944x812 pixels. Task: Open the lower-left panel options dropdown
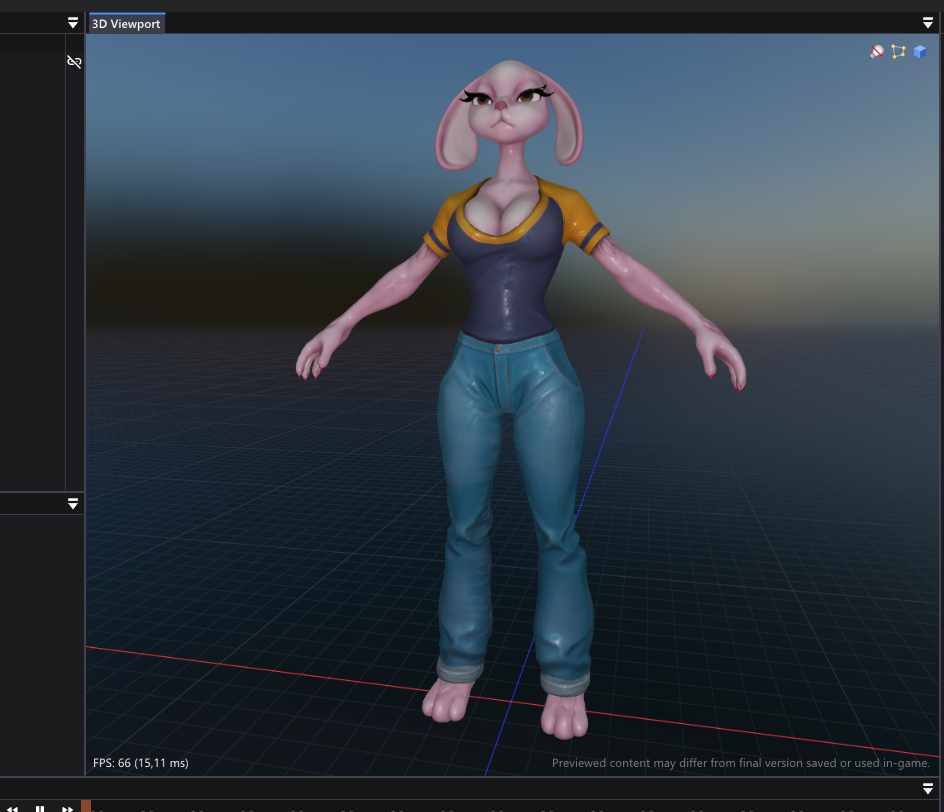pos(73,504)
